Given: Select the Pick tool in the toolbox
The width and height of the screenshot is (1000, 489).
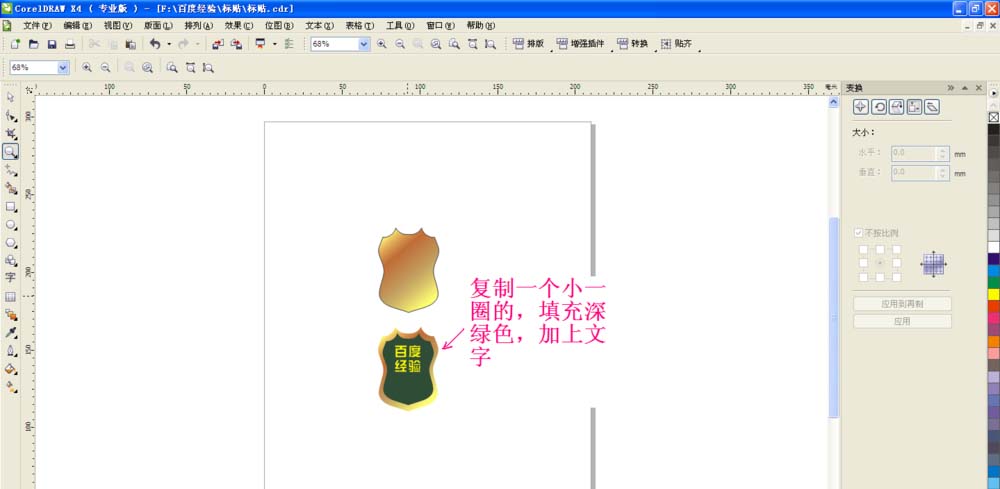Looking at the screenshot, I should 10,97.
